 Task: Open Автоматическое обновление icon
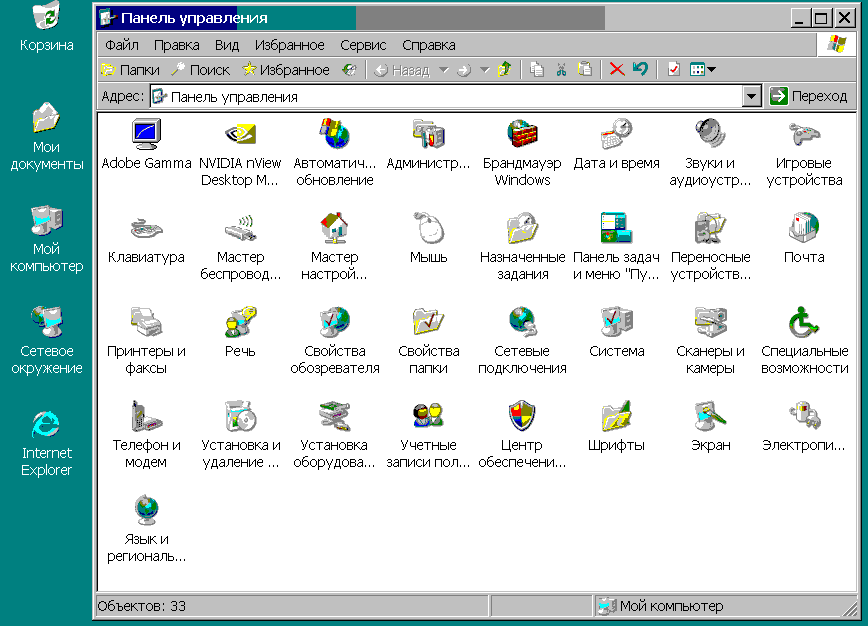click(x=334, y=153)
